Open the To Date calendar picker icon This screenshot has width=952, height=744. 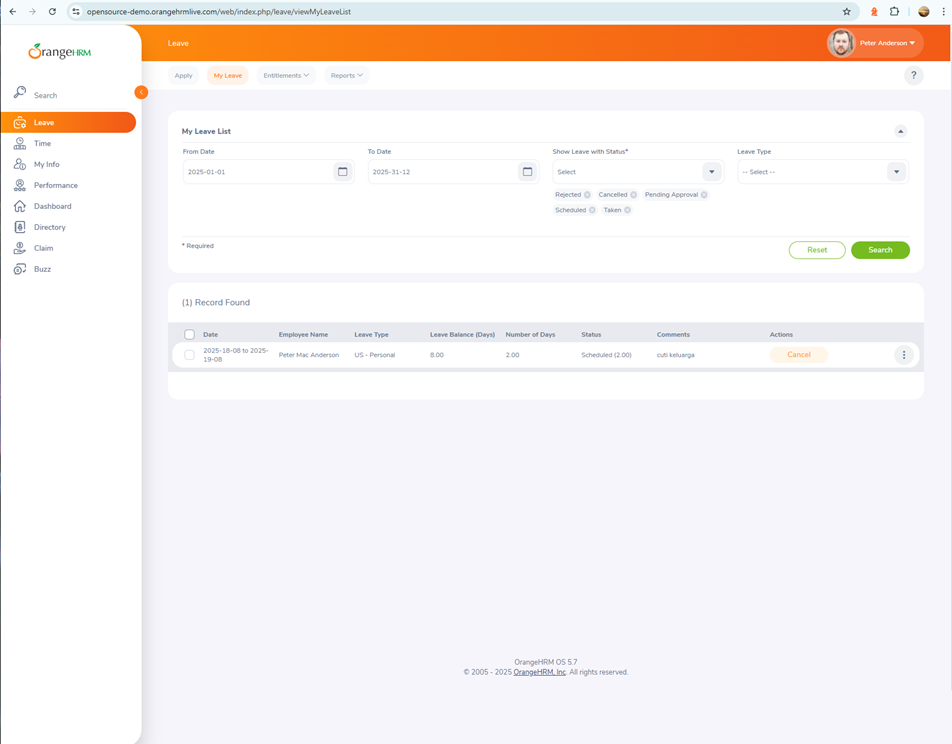[527, 172]
